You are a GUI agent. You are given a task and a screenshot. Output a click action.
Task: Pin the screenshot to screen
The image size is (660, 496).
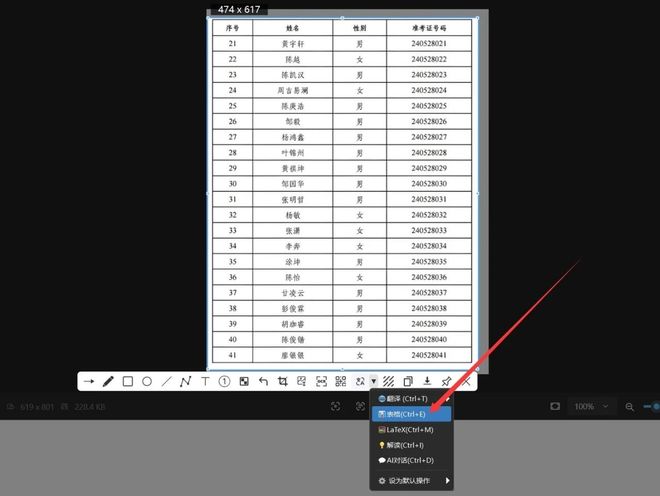coord(446,381)
